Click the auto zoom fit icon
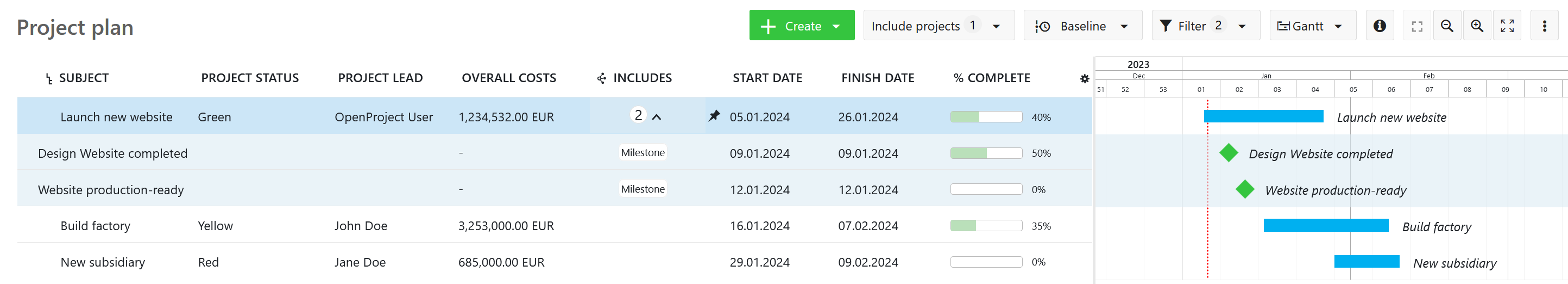 coord(1417,26)
